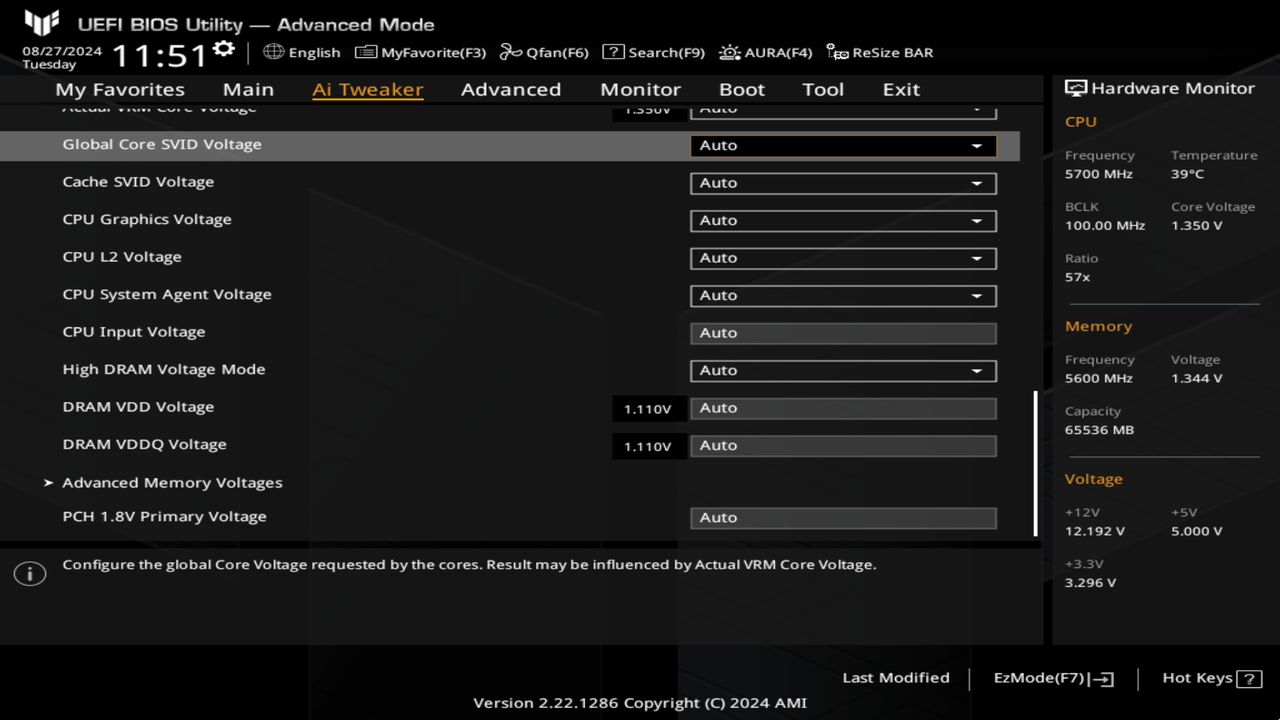This screenshot has width=1280, height=720.
Task: Open Cache SVID Voltage dropdown
Action: [x=843, y=183]
